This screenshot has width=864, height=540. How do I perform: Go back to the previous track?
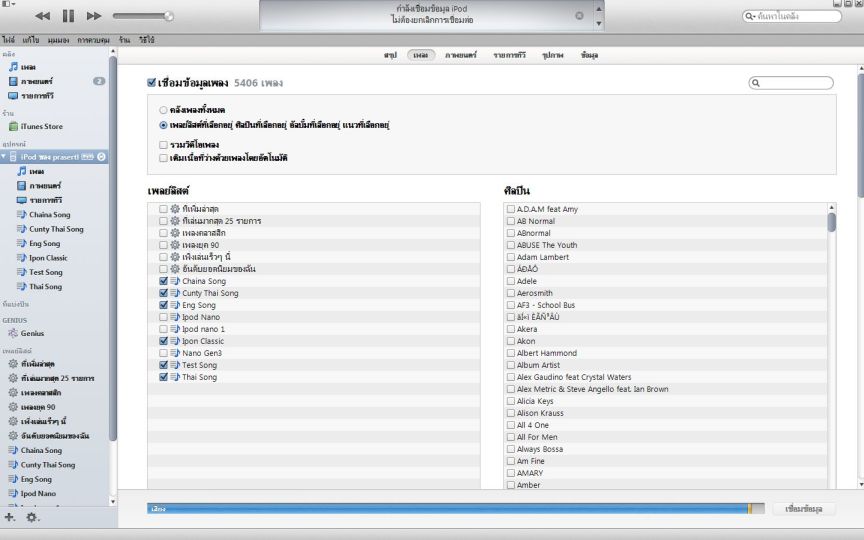(42, 16)
